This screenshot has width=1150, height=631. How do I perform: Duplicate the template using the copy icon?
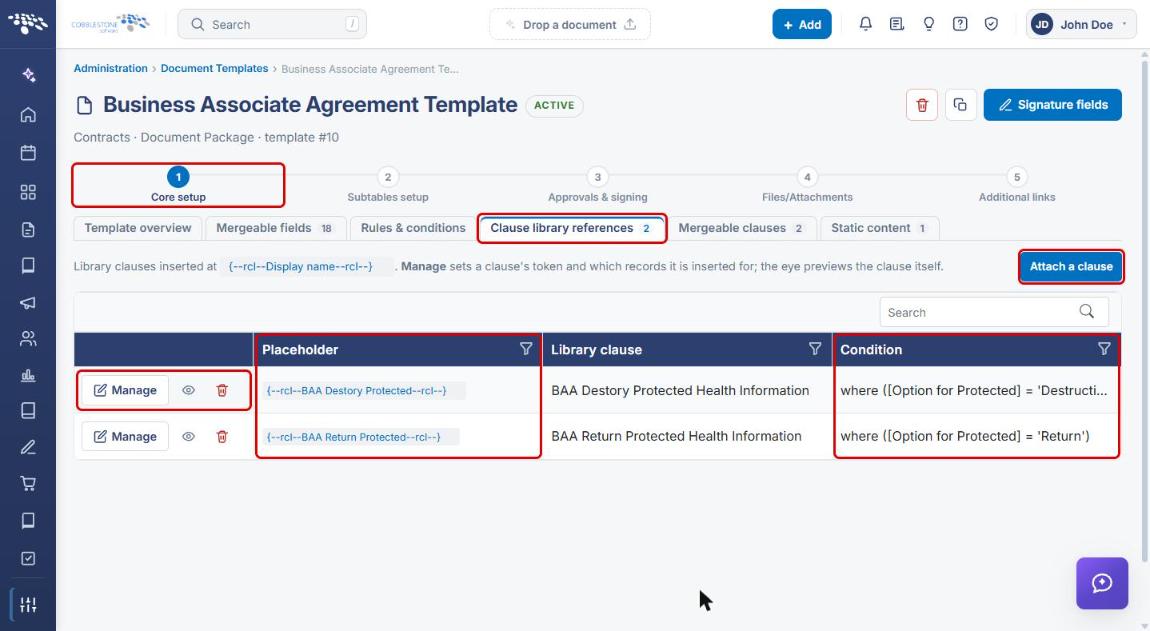pos(960,105)
